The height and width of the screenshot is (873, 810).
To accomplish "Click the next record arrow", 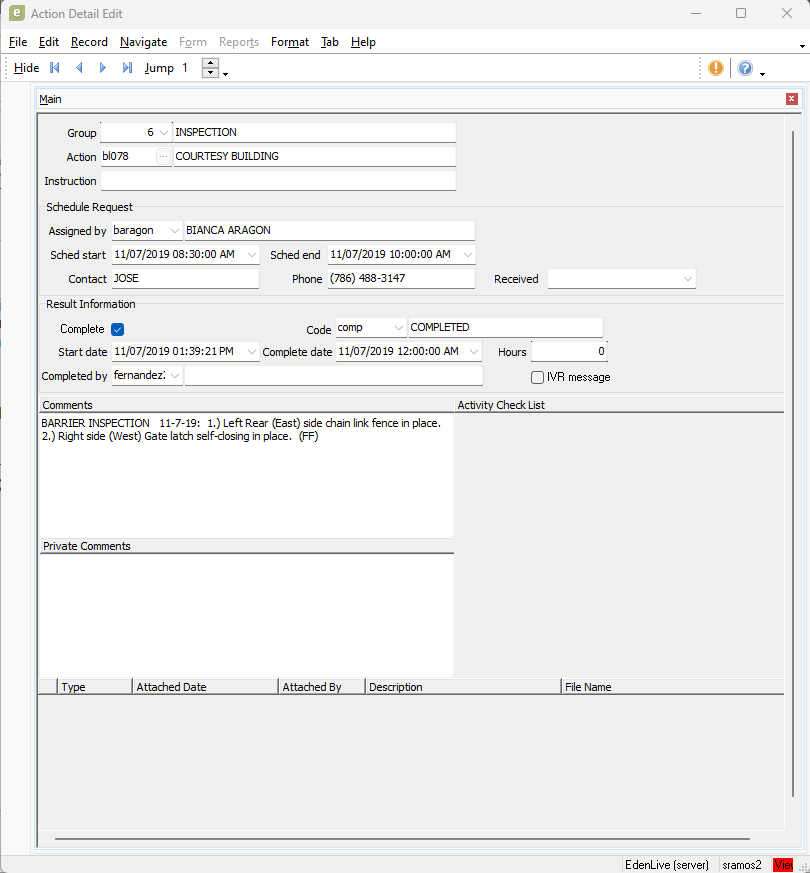I will (103, 68).
